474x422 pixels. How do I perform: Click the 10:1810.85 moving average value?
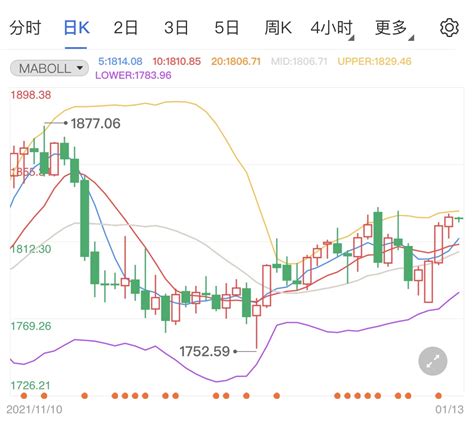pyautogui.click(x=177, y=62)
